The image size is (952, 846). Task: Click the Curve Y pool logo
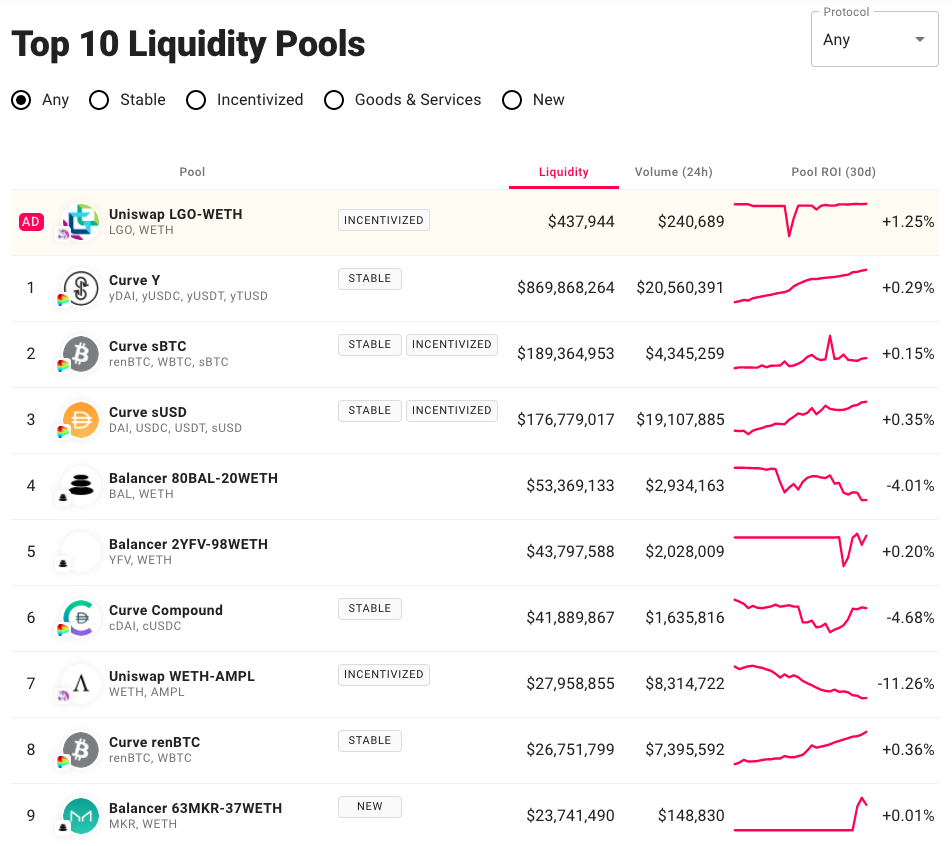[81, 288]
